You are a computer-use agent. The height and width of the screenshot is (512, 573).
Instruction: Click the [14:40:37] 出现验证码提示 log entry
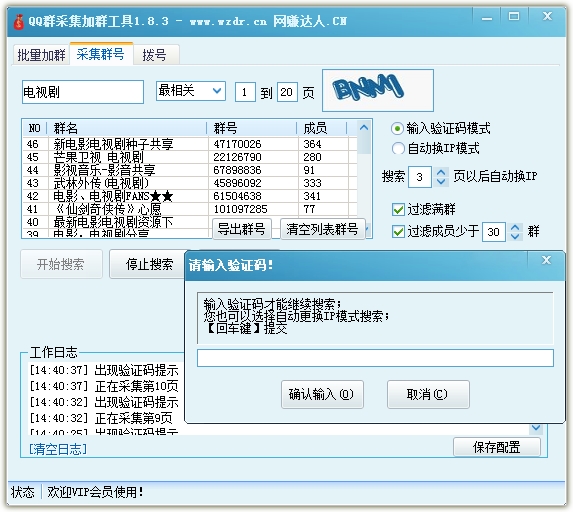pyautogui.click(x=104, y=371)
